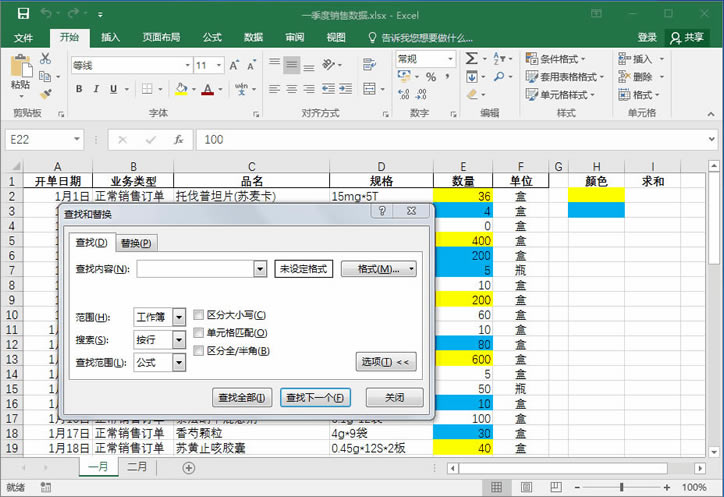
Task: Toggle 区分全/半角 checkbox
Action: click(199, 351)
